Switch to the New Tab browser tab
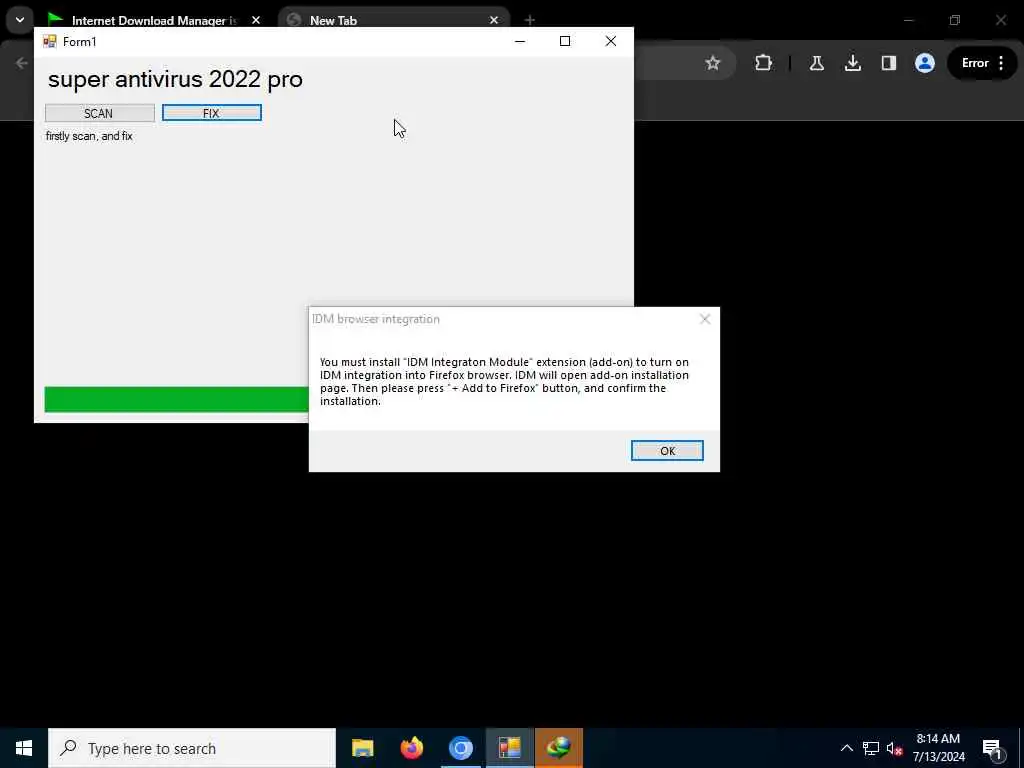The width and height of the screenshot is (1024, 768). [x=333, y=20]
